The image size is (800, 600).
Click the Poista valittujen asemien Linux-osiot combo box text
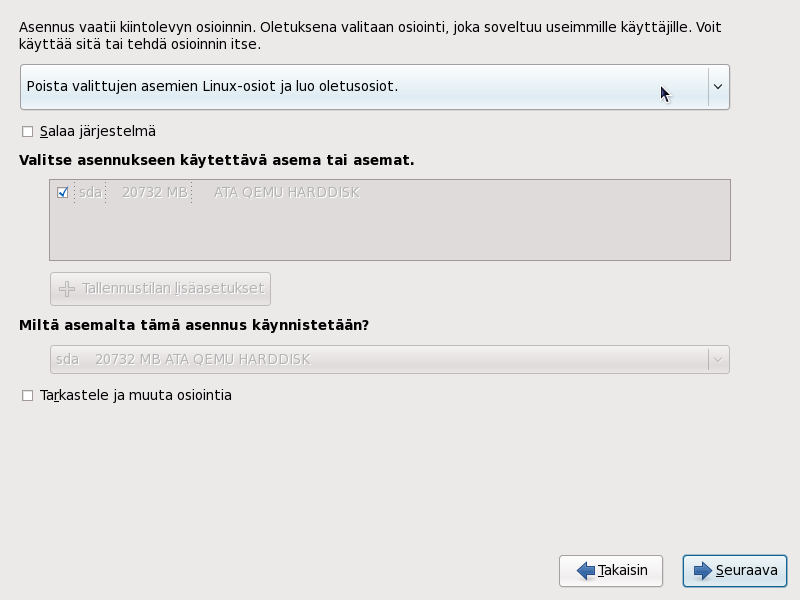(212, 87)
